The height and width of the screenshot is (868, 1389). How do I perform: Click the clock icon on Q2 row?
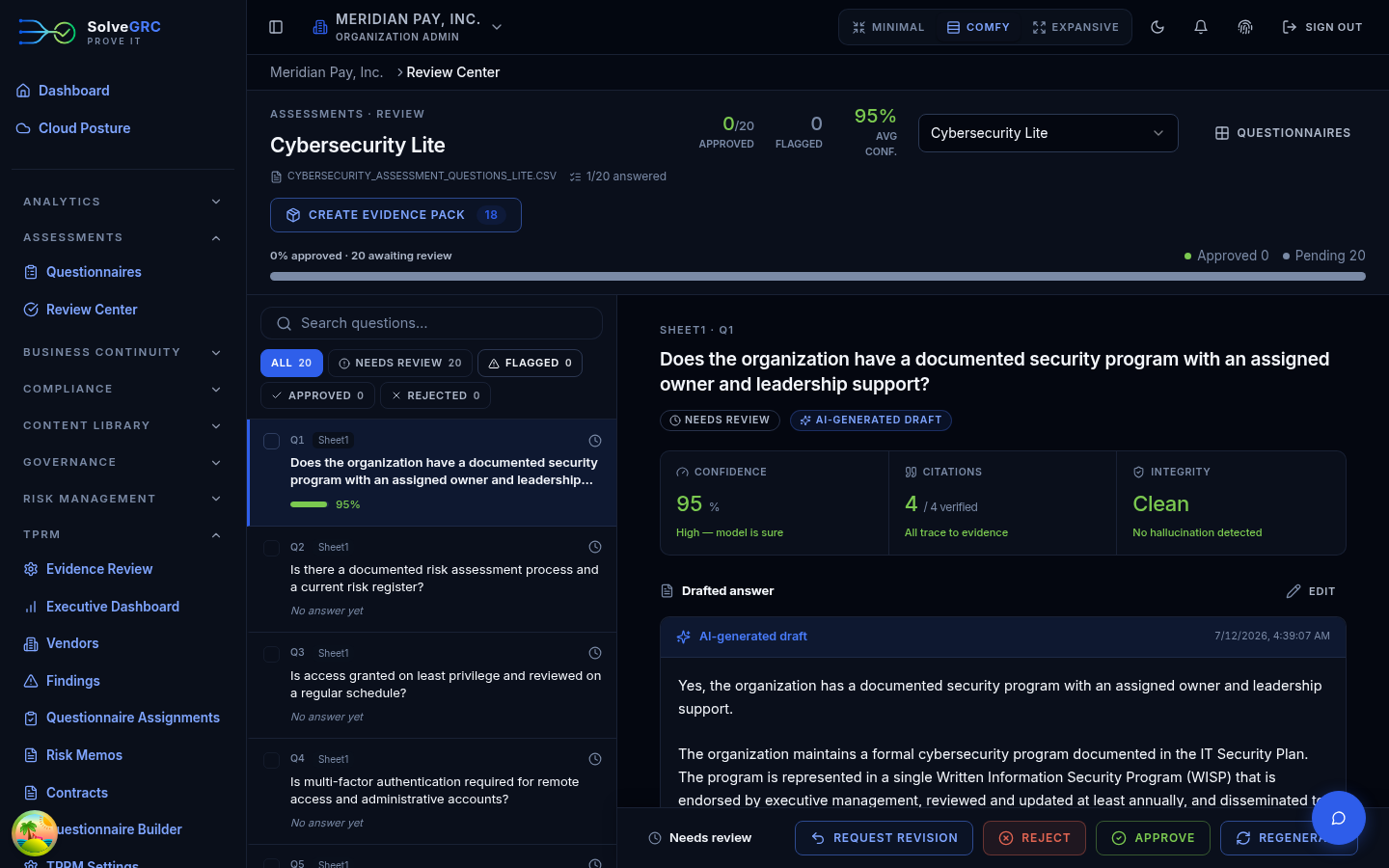point(595,547)
